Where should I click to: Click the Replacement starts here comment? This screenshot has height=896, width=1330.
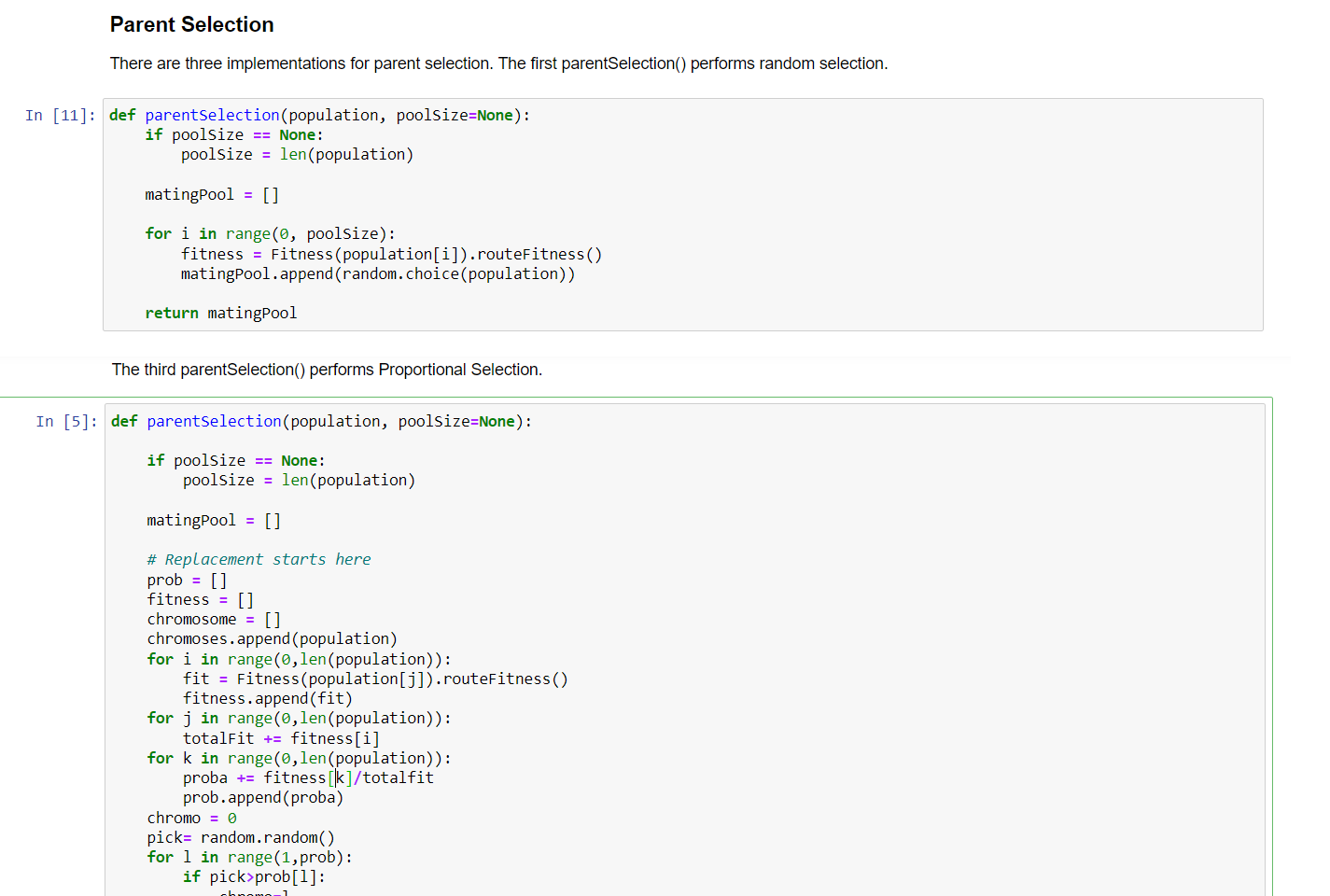point(258,559)
